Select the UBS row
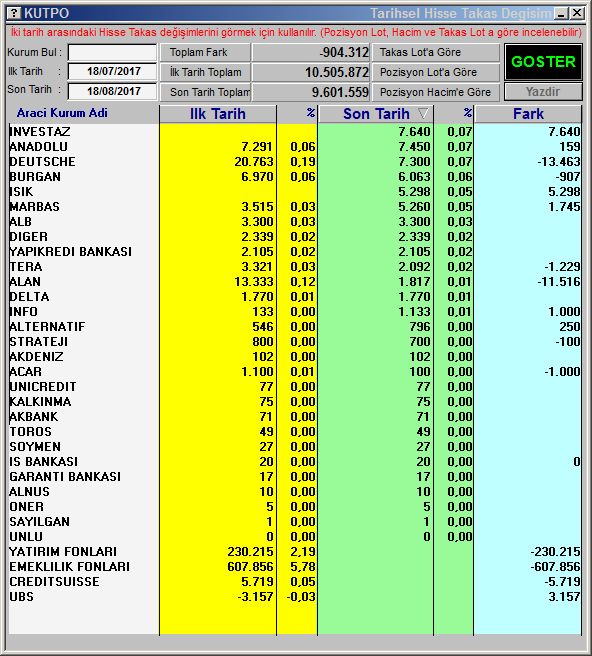The image size is (592, 656). click(x=295, y=597)
